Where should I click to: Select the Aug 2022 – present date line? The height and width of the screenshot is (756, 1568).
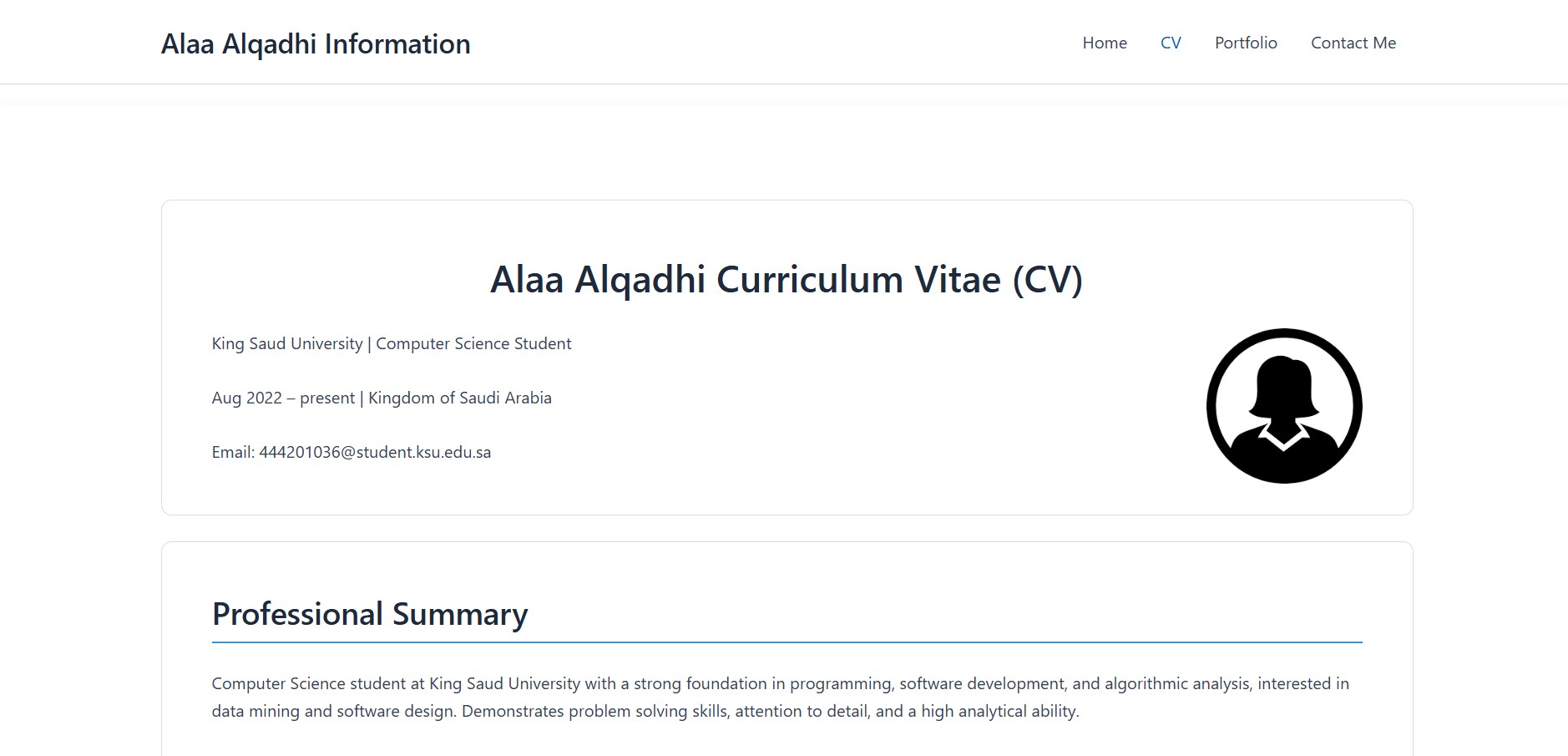284,398
